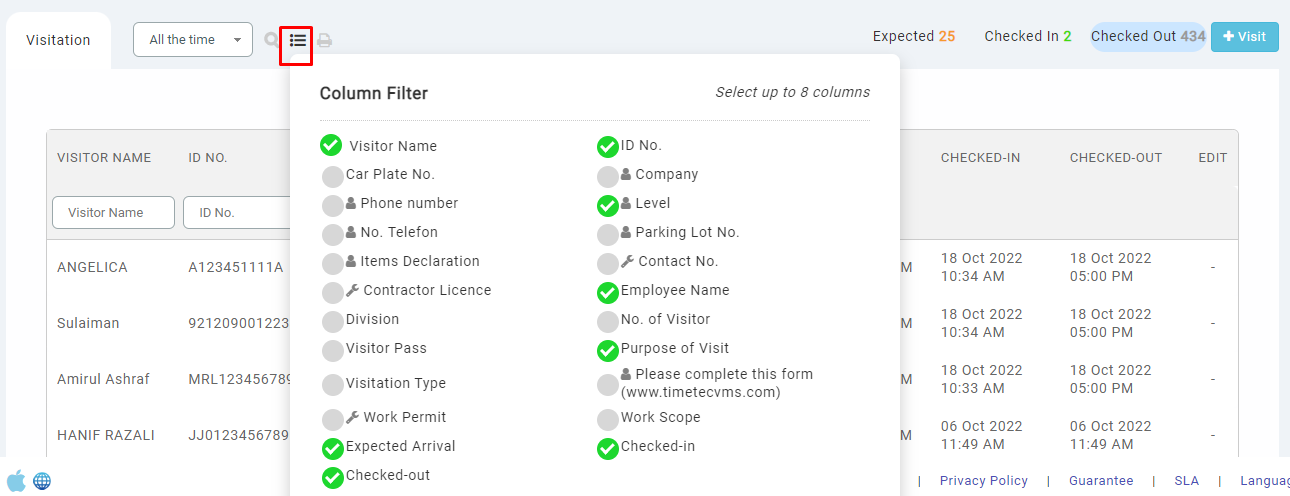Click the print icon
The image size is (1290, 496).
[325, 41]
